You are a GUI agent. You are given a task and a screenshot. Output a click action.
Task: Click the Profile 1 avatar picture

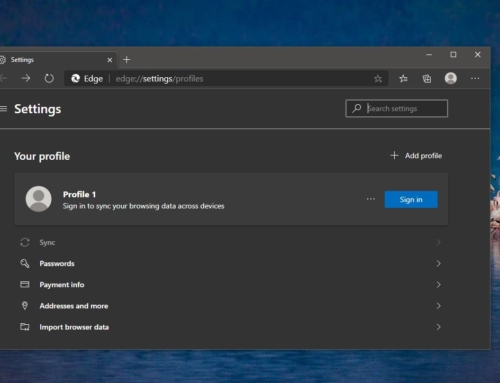coord(39,199)
